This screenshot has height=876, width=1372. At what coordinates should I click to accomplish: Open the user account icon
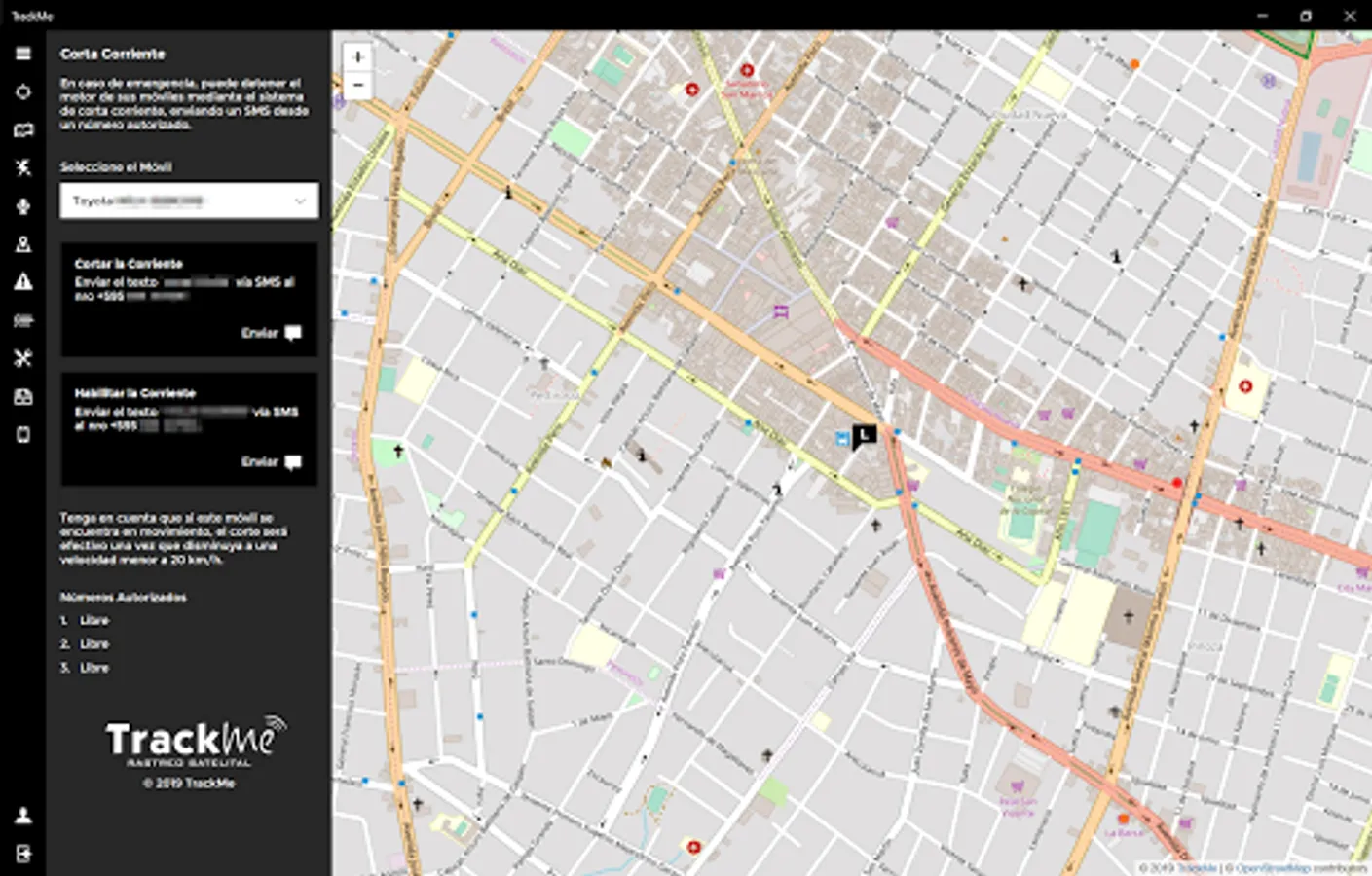tap(23, 816)
